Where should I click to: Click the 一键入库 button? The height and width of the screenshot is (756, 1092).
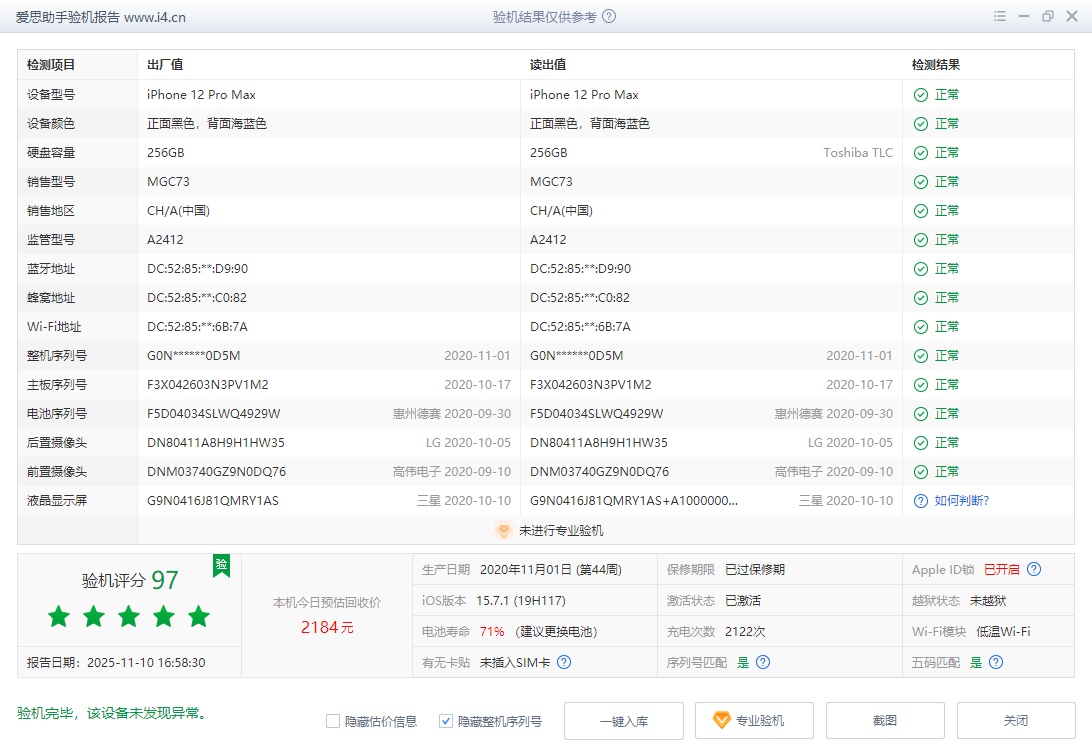[623, 721]
